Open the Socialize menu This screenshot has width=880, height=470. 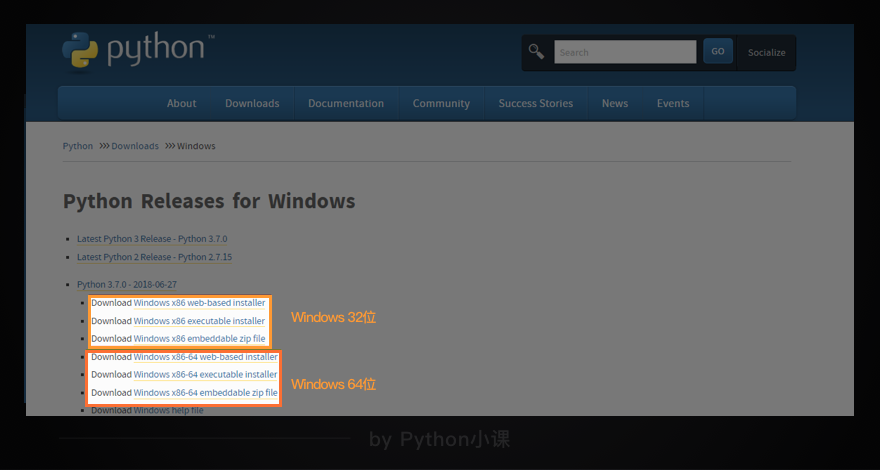[x=766, y=53]
